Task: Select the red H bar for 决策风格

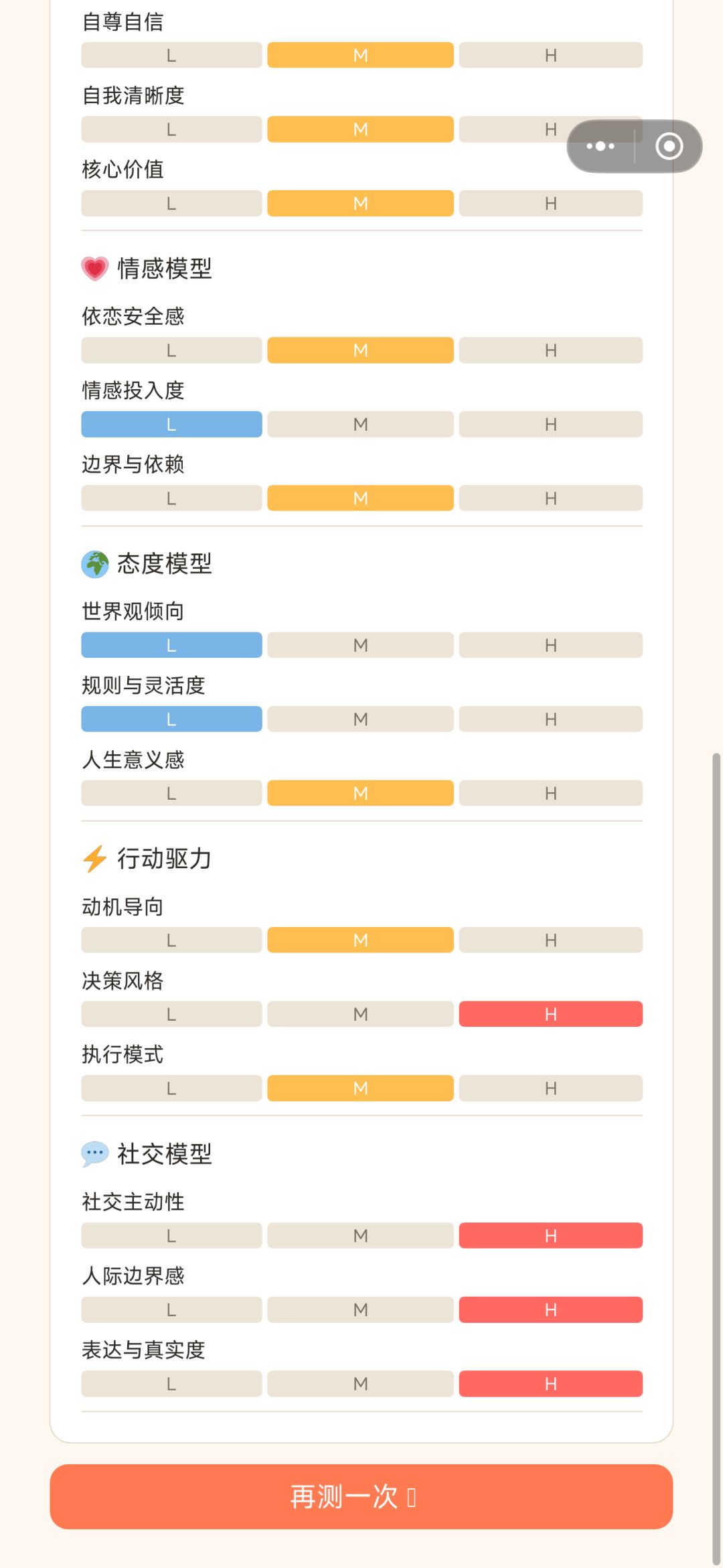Action: [551, 1014]
